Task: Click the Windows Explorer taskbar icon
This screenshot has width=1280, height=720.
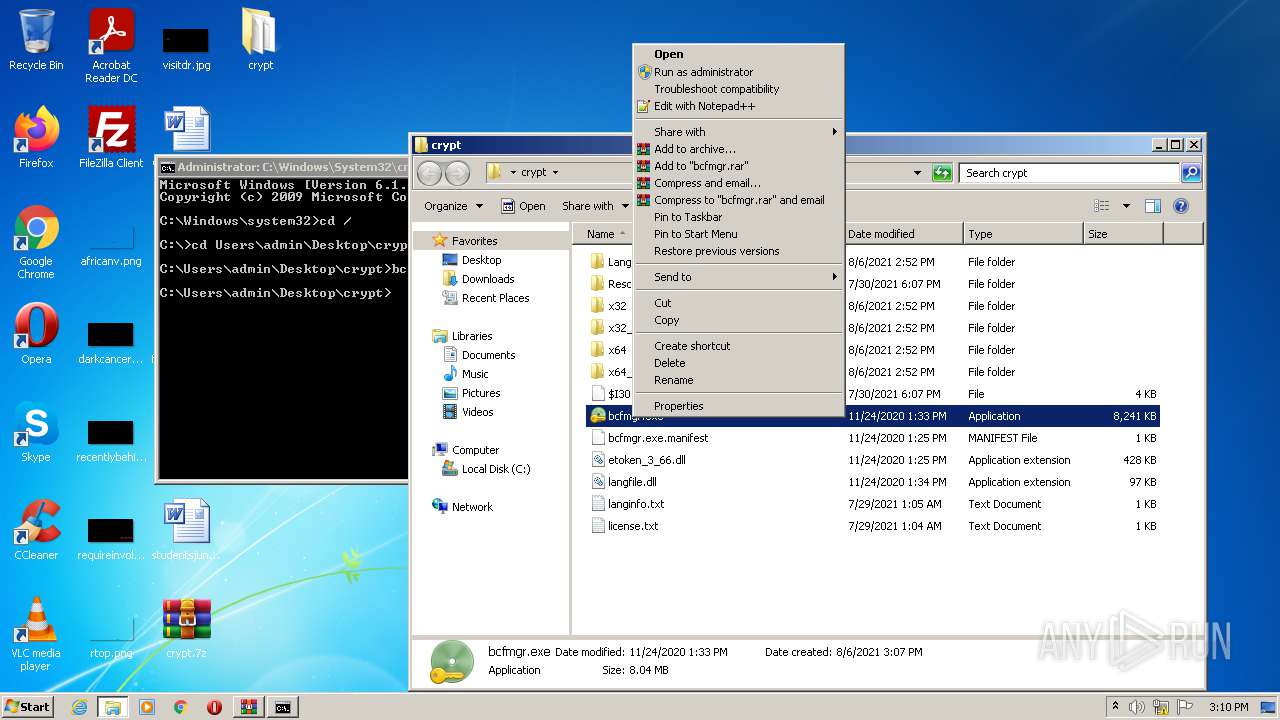Action: pyautogui.click(x=112, y=707)
